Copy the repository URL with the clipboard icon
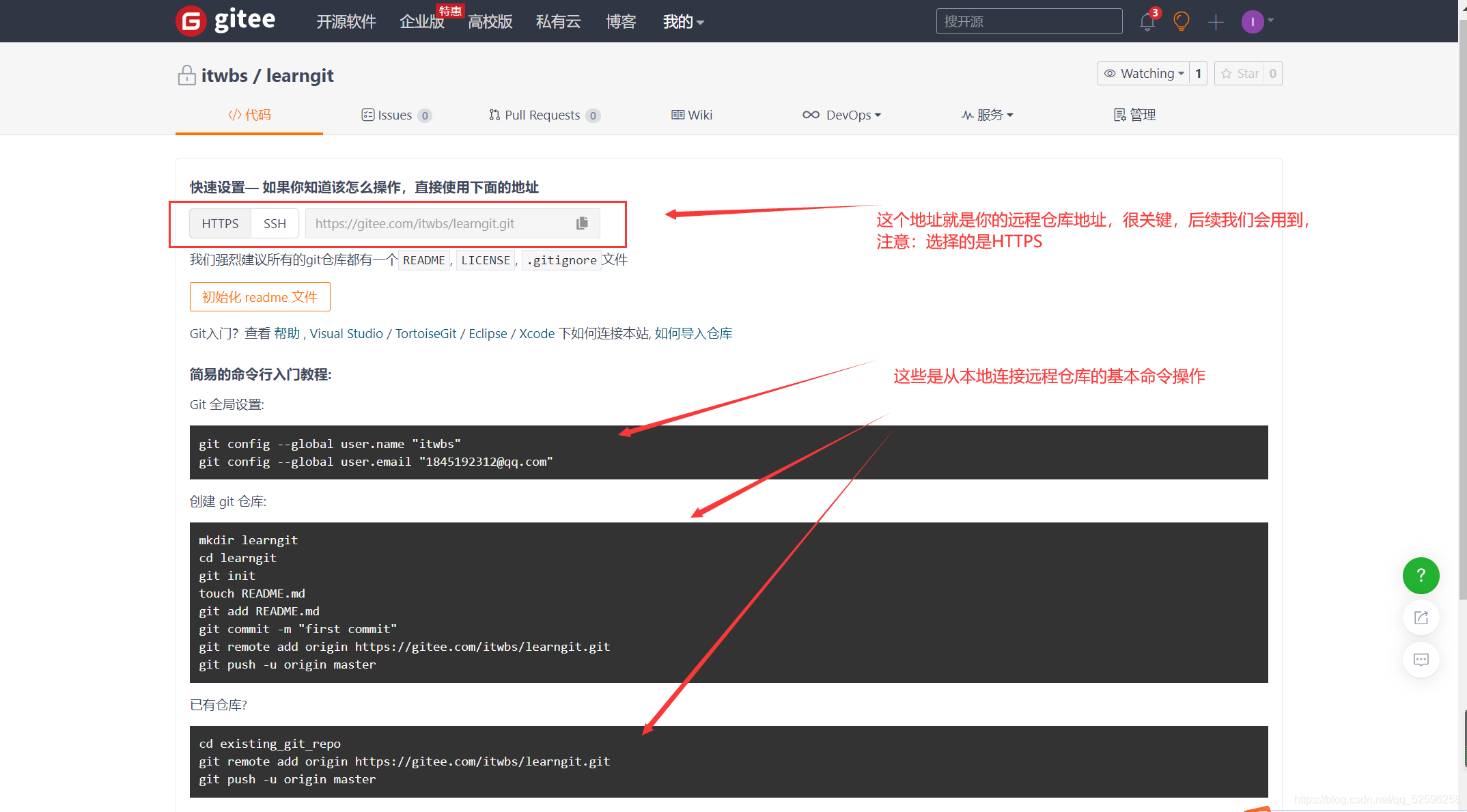This screenshot has height=812, width=1467. (x=582, y=223)
